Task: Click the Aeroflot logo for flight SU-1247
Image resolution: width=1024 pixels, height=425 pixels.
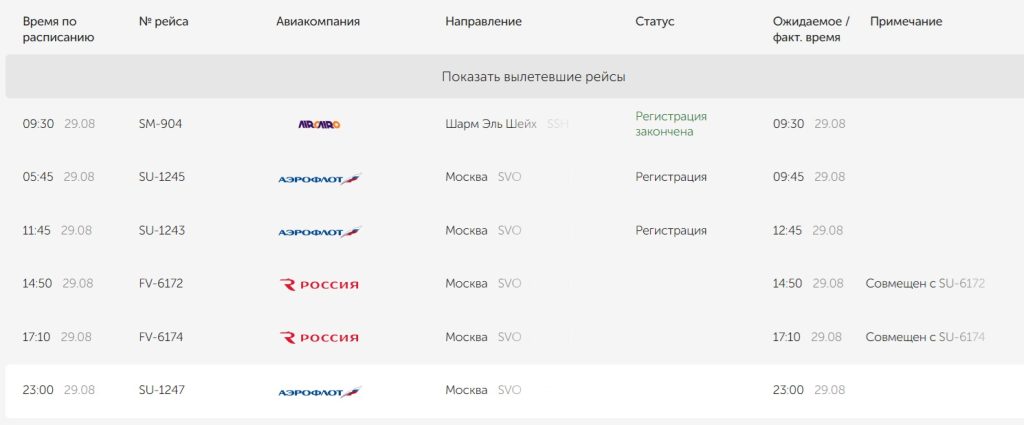Action: tap(319, 392)
